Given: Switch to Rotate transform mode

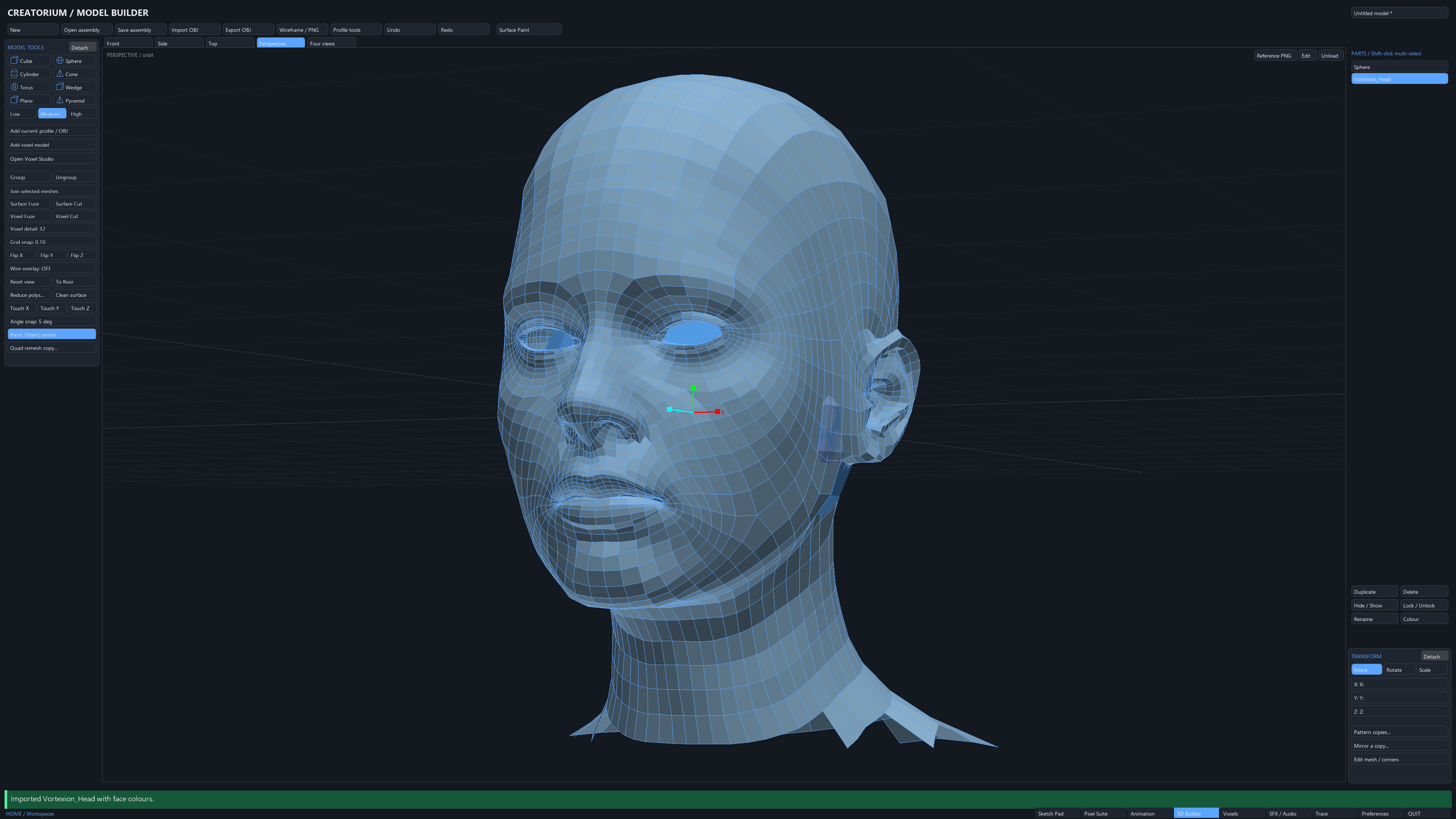Looking at the screenshot, I should [x=1399, y=670].
